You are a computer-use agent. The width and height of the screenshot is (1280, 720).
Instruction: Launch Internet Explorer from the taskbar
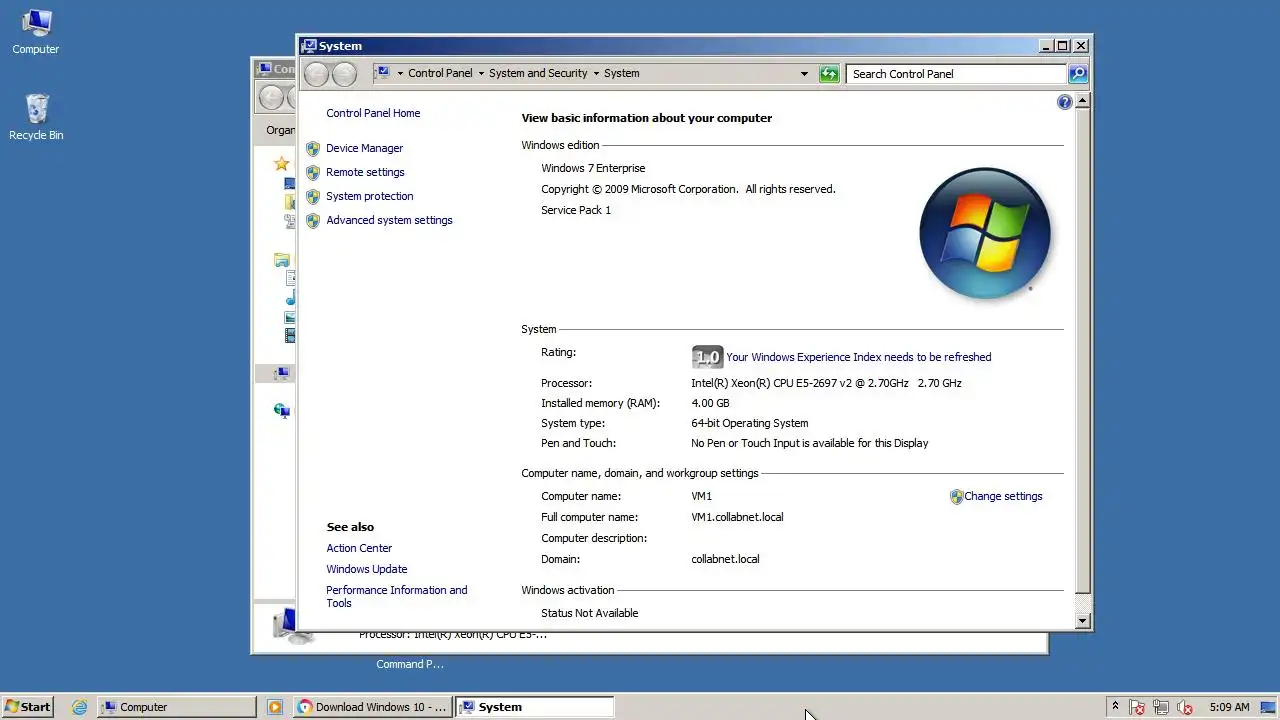click(79, 707)
